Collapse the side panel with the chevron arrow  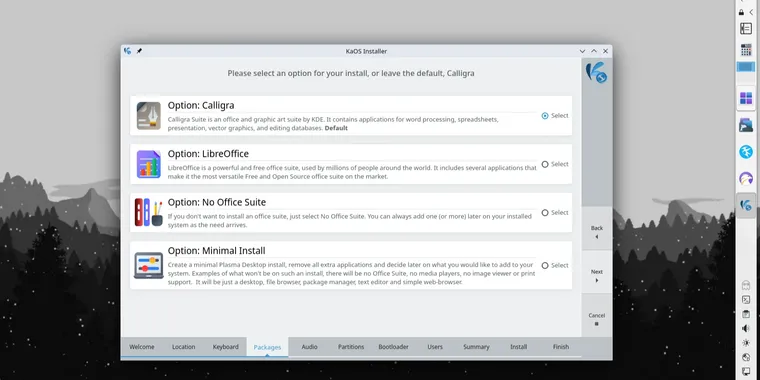751,13
